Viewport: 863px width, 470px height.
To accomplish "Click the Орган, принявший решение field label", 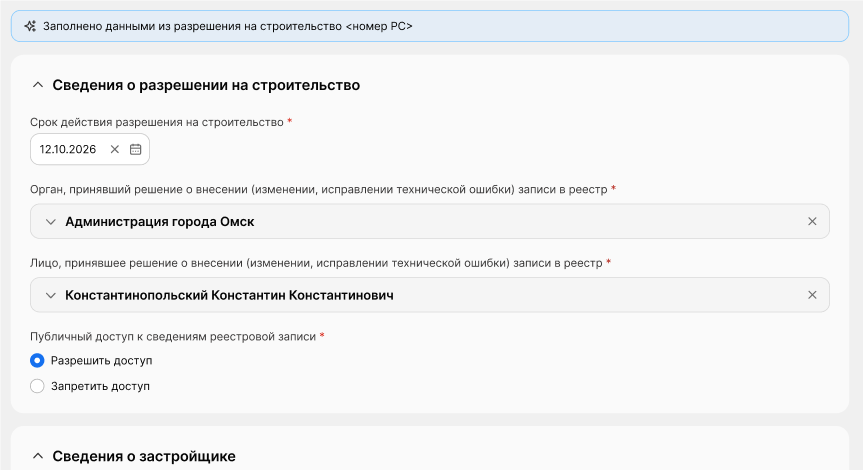I will 319,189.
